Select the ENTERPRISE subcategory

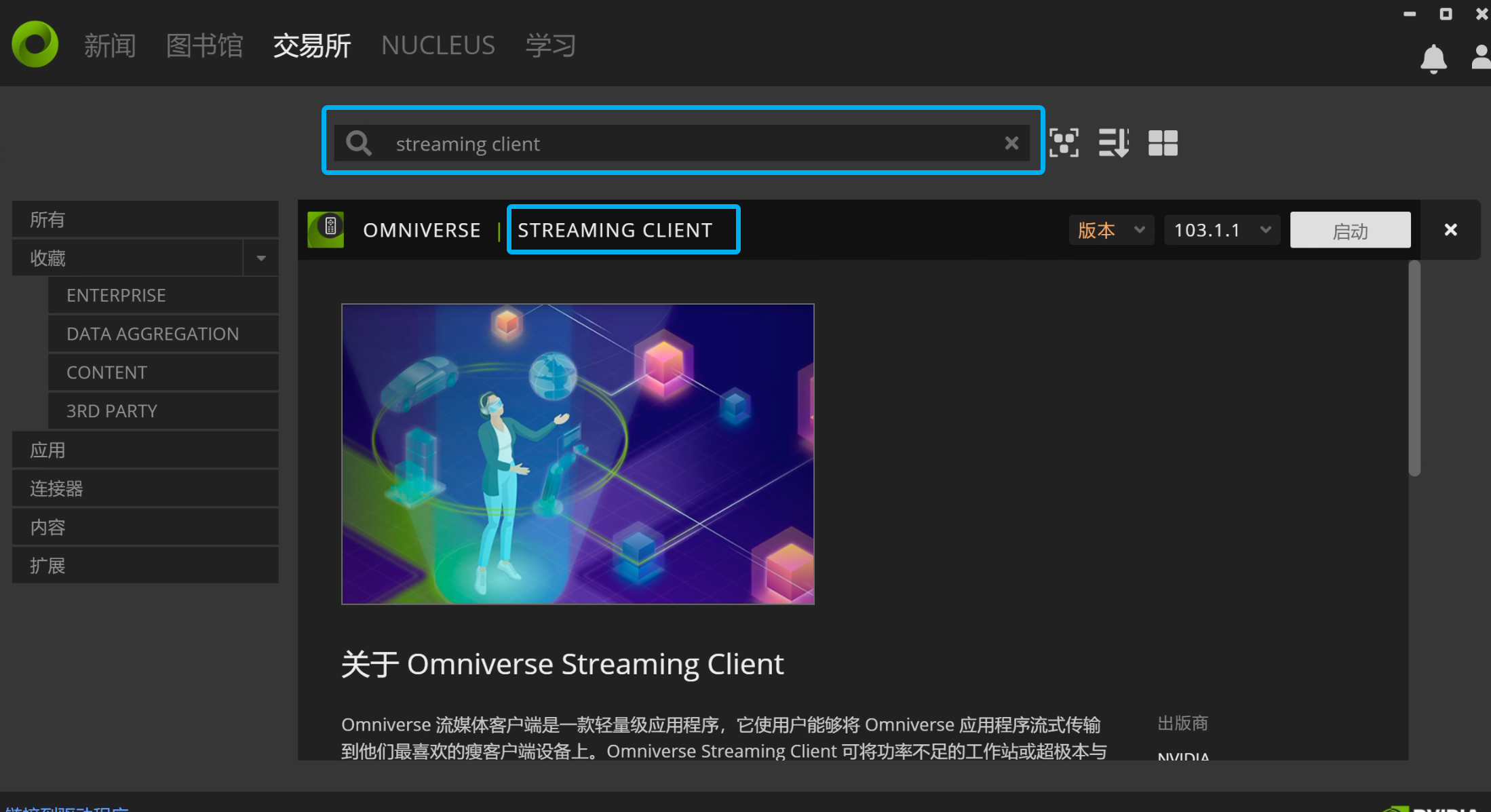click(163, 295)
